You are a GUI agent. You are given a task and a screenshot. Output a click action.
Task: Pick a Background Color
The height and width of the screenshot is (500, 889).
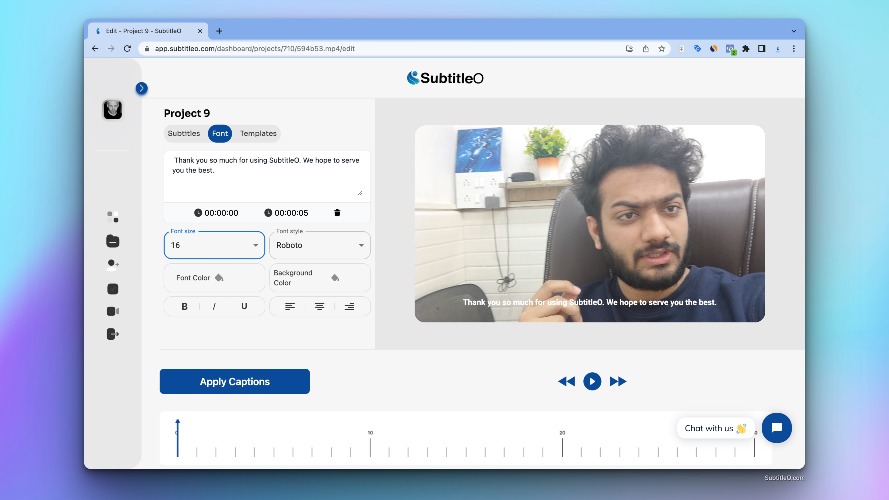pos(320,278)
